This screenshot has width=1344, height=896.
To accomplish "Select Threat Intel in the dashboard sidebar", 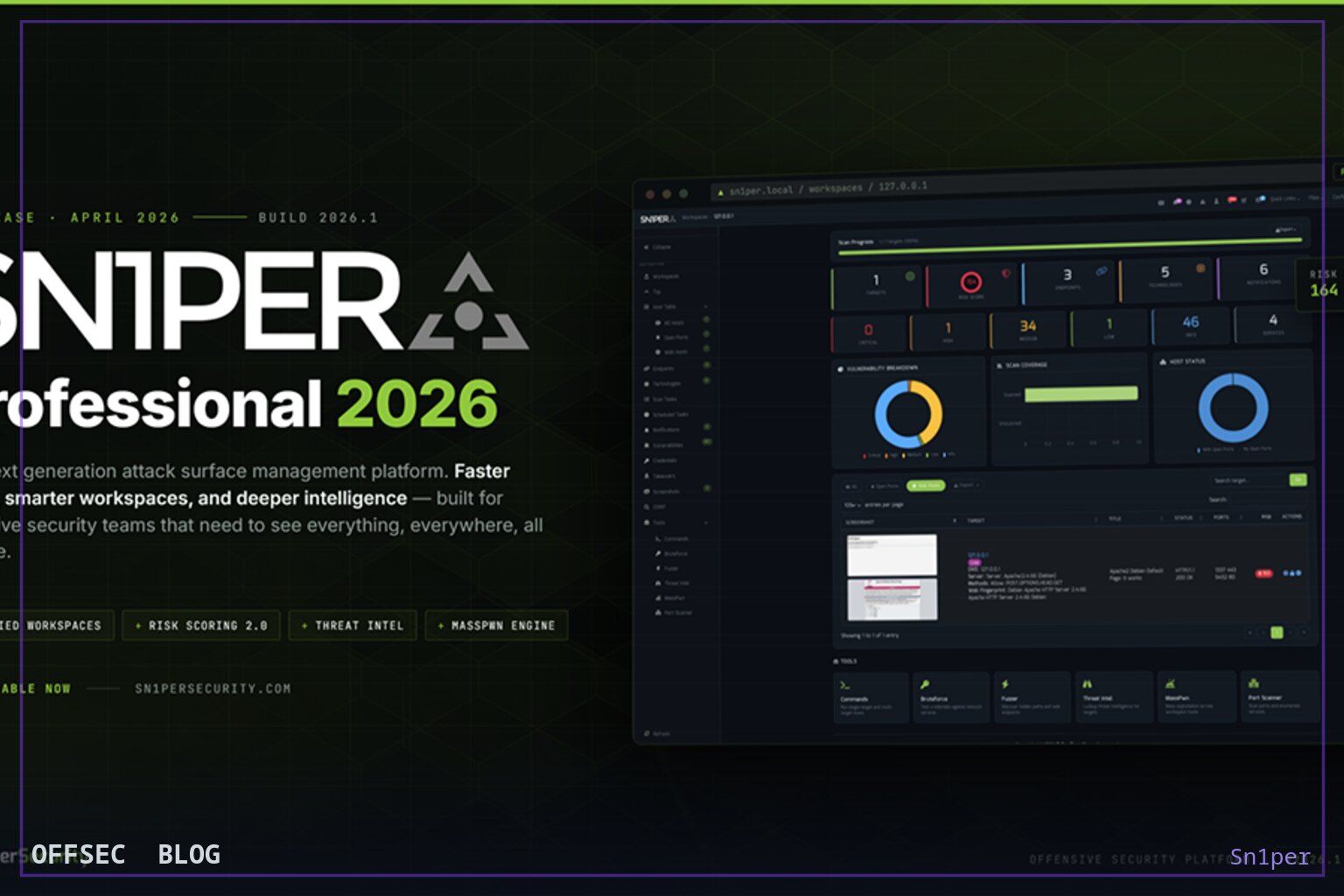I will [x=672, y=583].
